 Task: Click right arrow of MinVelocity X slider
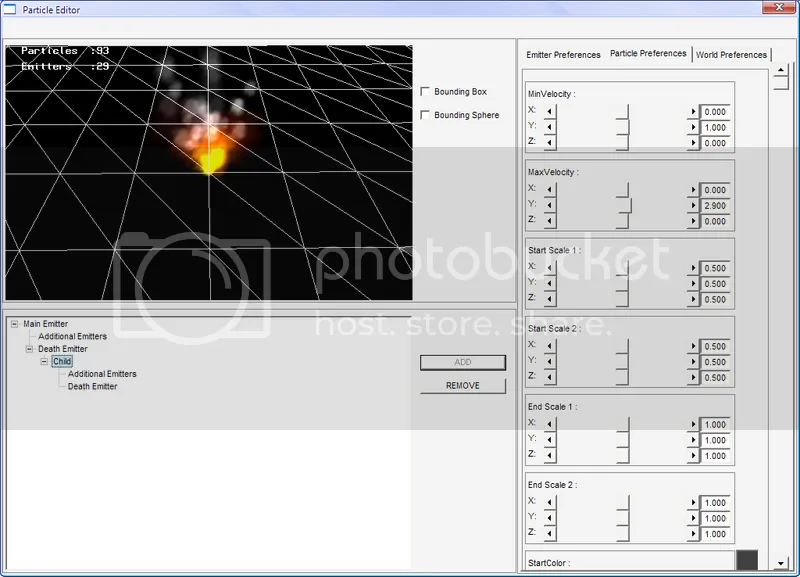[x=693, y=111]
